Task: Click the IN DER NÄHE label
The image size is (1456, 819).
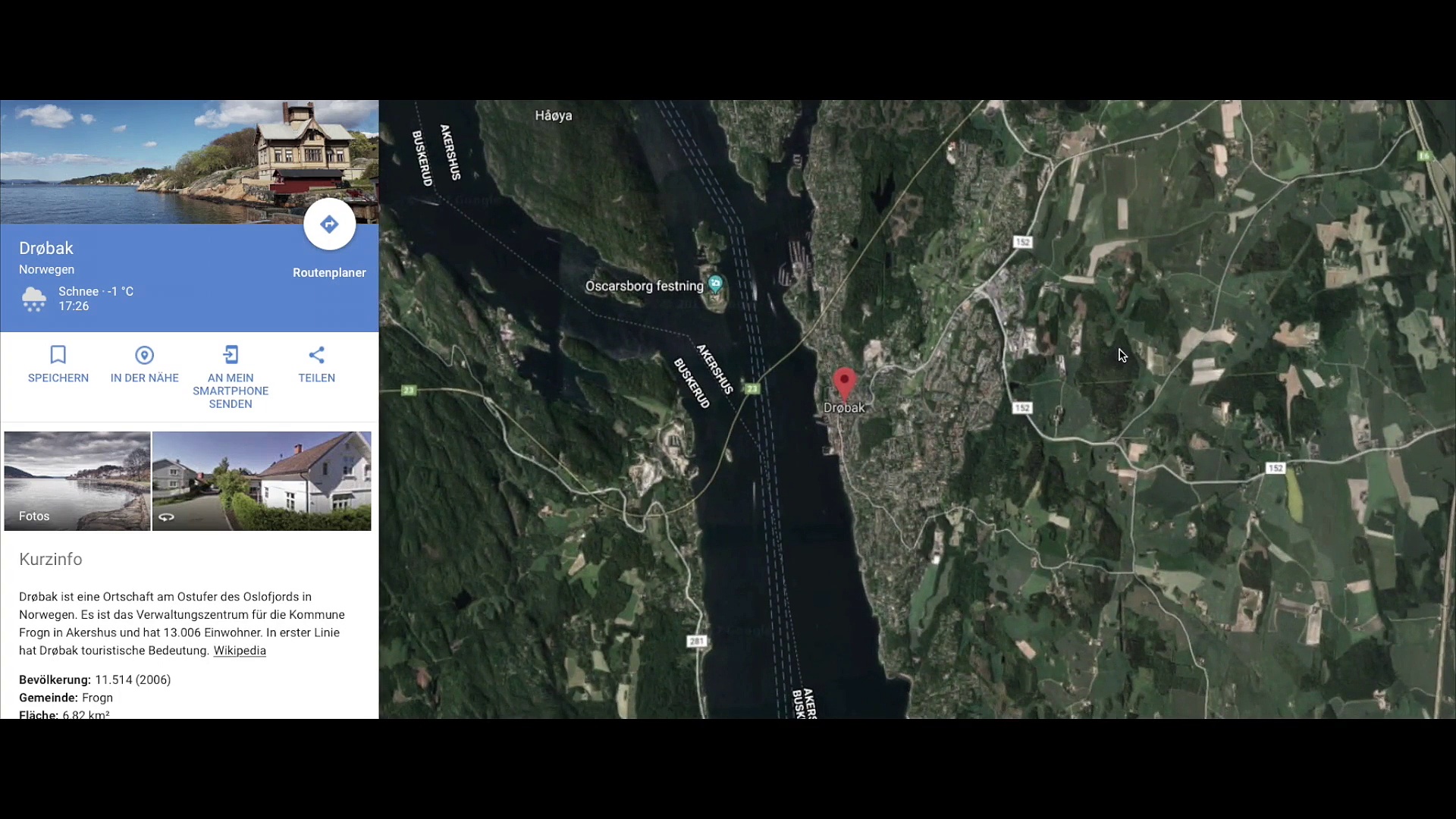Action: pos(144,378)
